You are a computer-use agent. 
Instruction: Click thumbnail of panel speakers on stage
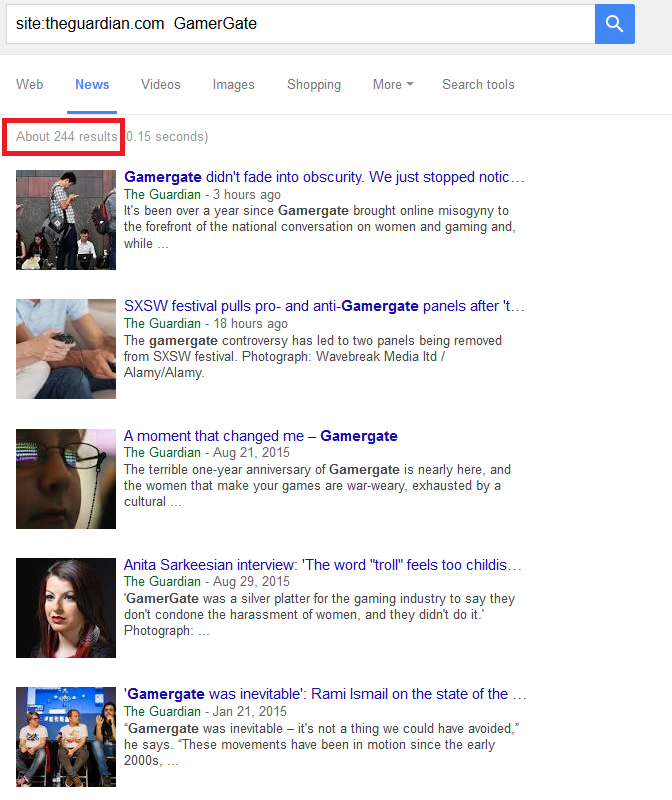pyautogui.click(x=66, y=737)
